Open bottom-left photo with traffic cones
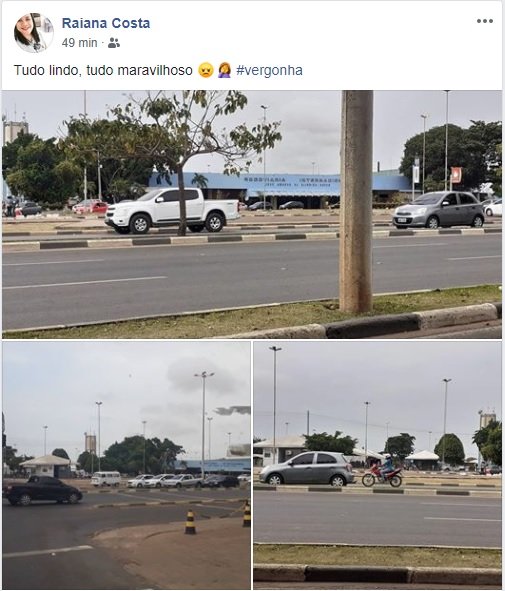 pyautogui.click(x=126, y=465)
